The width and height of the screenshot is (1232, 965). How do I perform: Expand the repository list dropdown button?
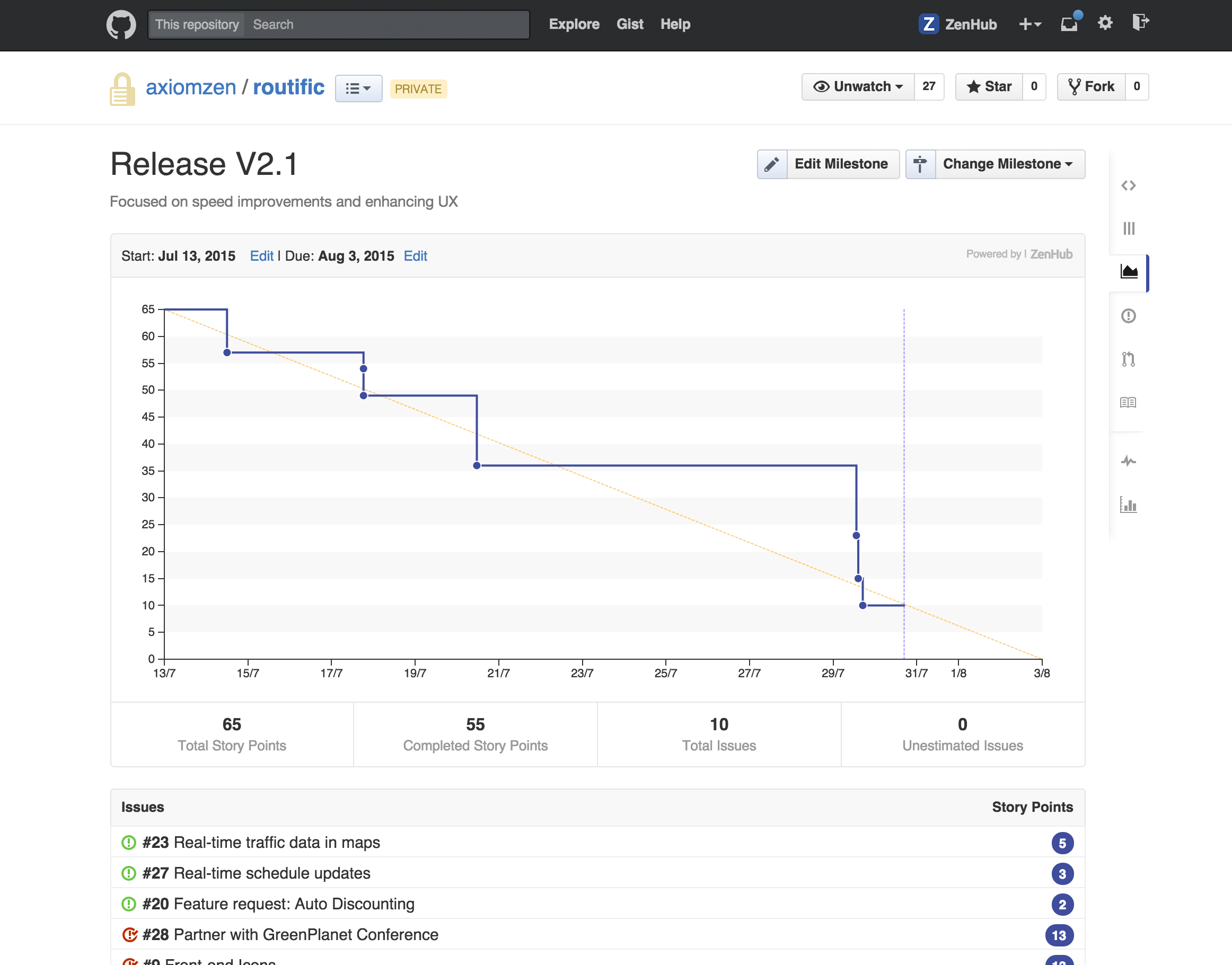[358, 88]
